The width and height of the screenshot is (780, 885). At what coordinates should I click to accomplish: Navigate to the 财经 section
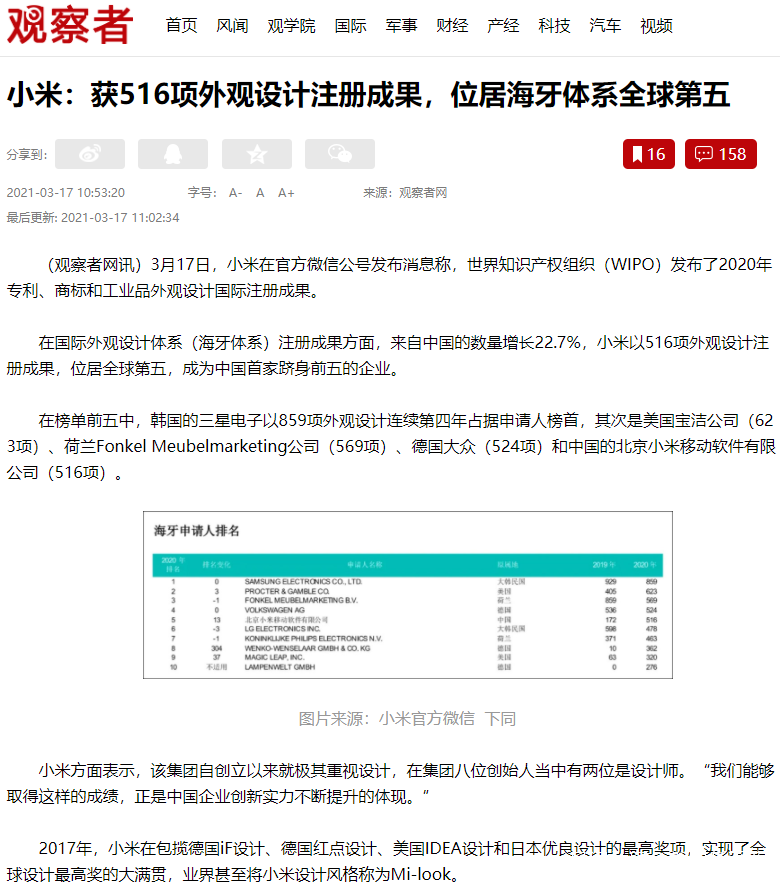[452, 26]
